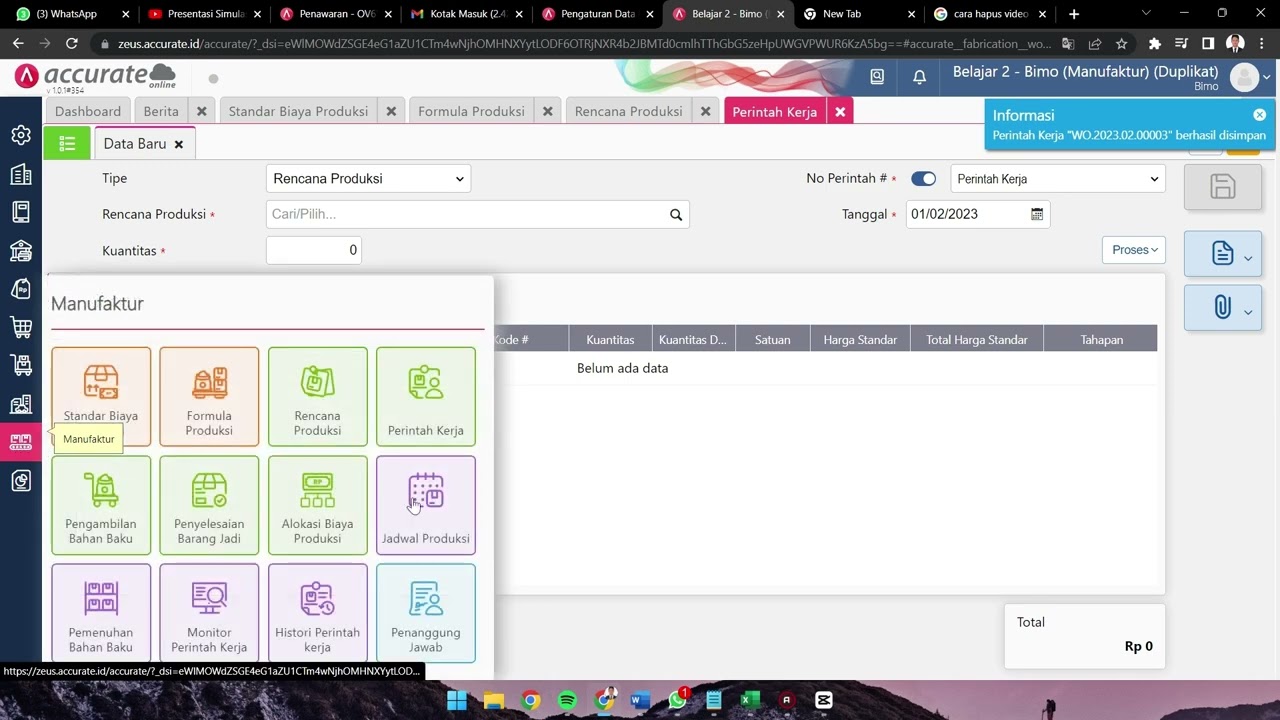Viewport: 1280px width, 720px height.
Task: Click the Harga Standar column header
Action: point(860,340)
